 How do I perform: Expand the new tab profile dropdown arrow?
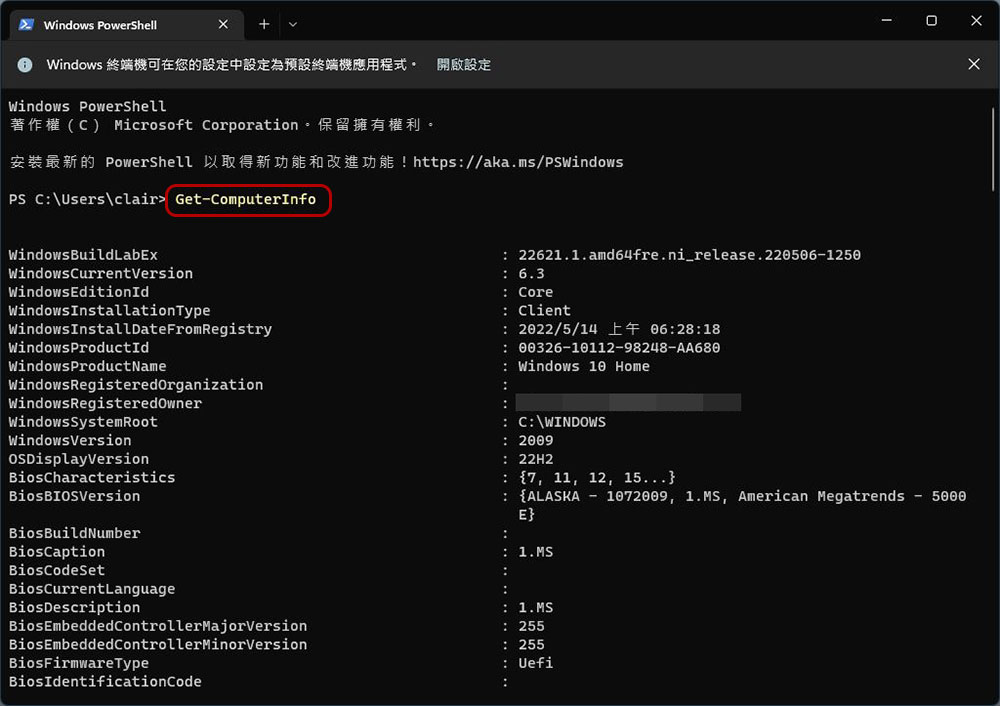coord(293,24)
